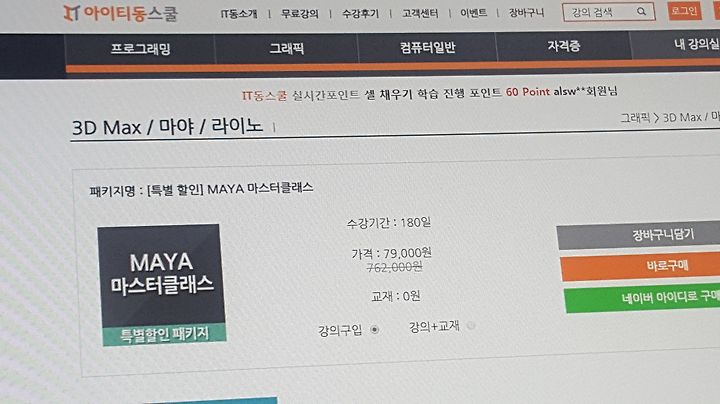720x404 pixels.
Task: Click the orange 바로구매 button
Action: coord(641,266)
